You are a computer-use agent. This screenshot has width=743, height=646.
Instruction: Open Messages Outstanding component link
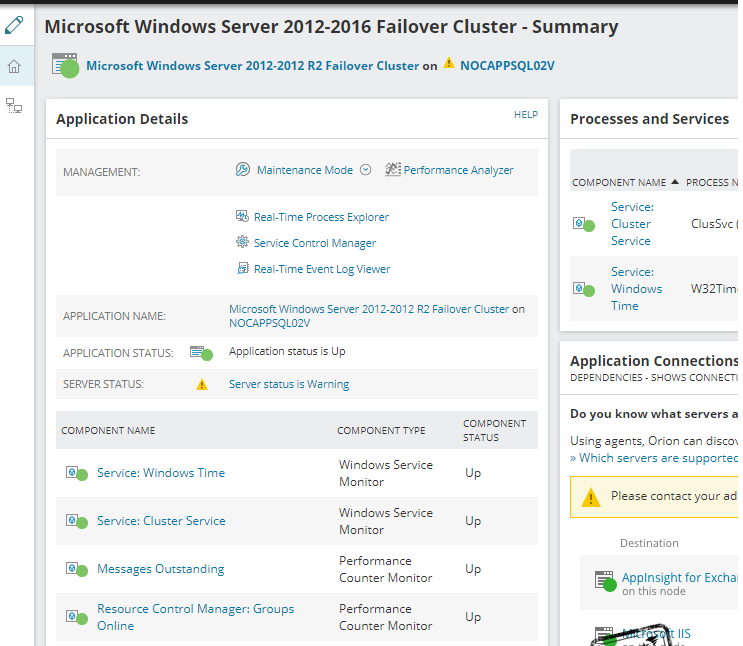point(161,569)
